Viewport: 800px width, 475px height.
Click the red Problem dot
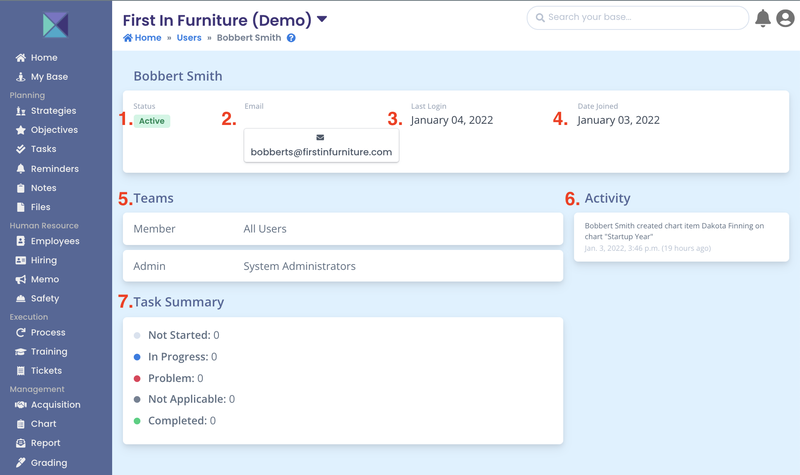(137, 379)
